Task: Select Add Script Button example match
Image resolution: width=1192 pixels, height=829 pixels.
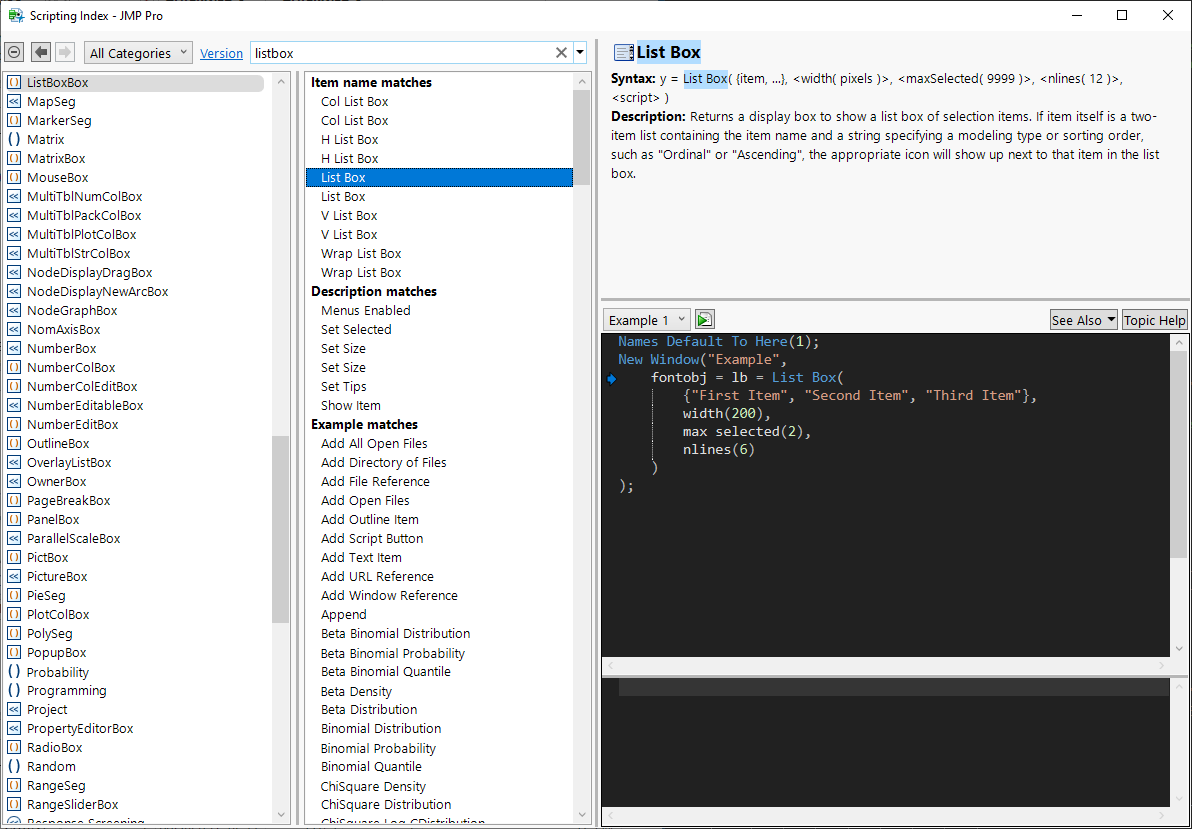Action: point(372,538)
